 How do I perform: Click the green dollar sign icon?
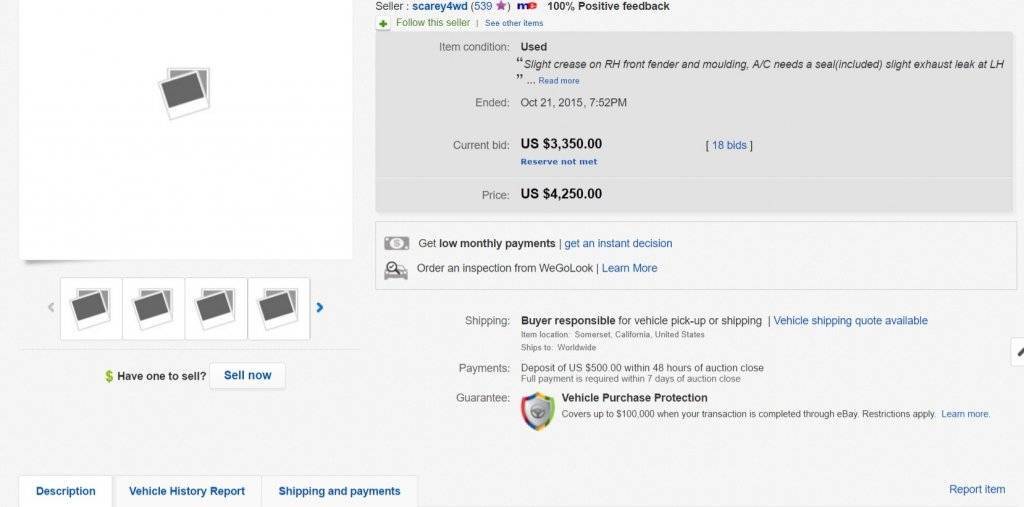click(109, 376)
